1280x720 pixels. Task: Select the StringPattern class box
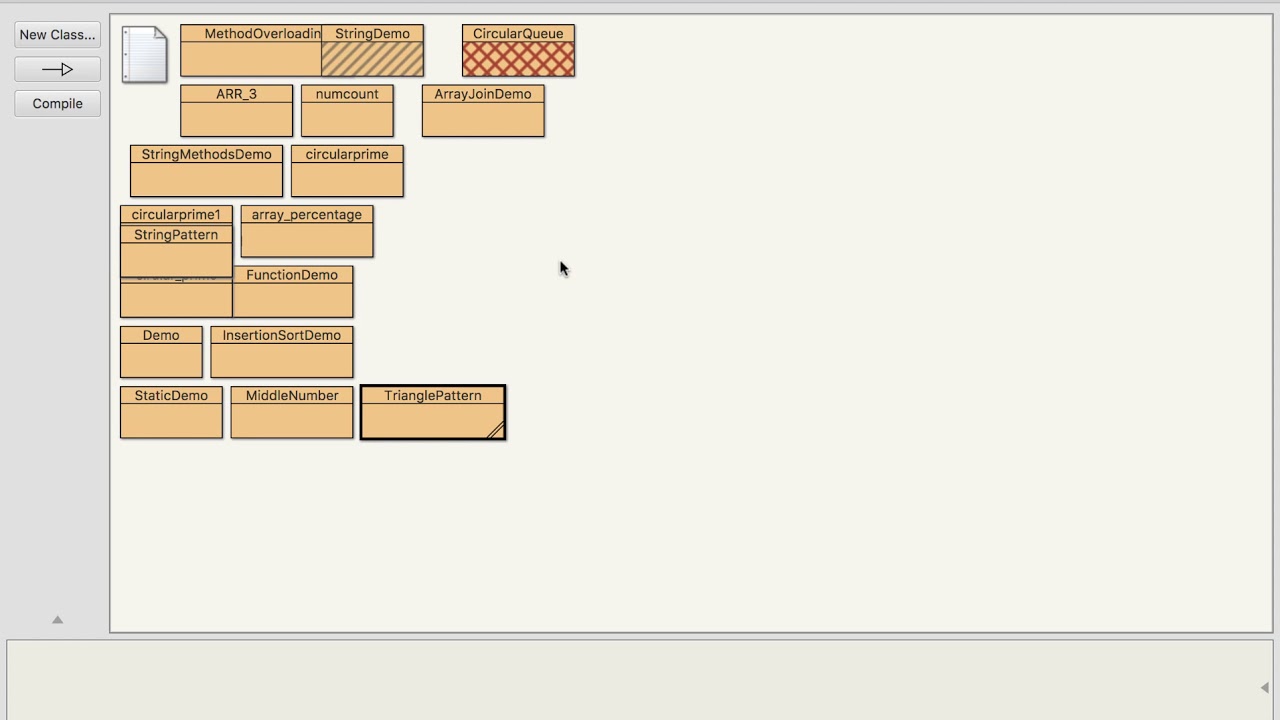click(x=176, y=252)
